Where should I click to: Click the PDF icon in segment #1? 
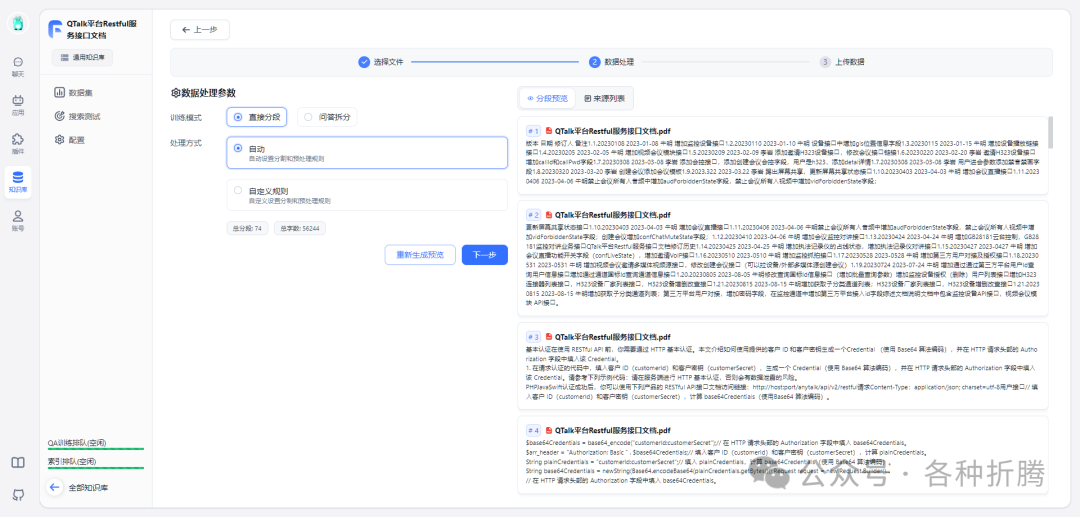click(x=549, y=130)
